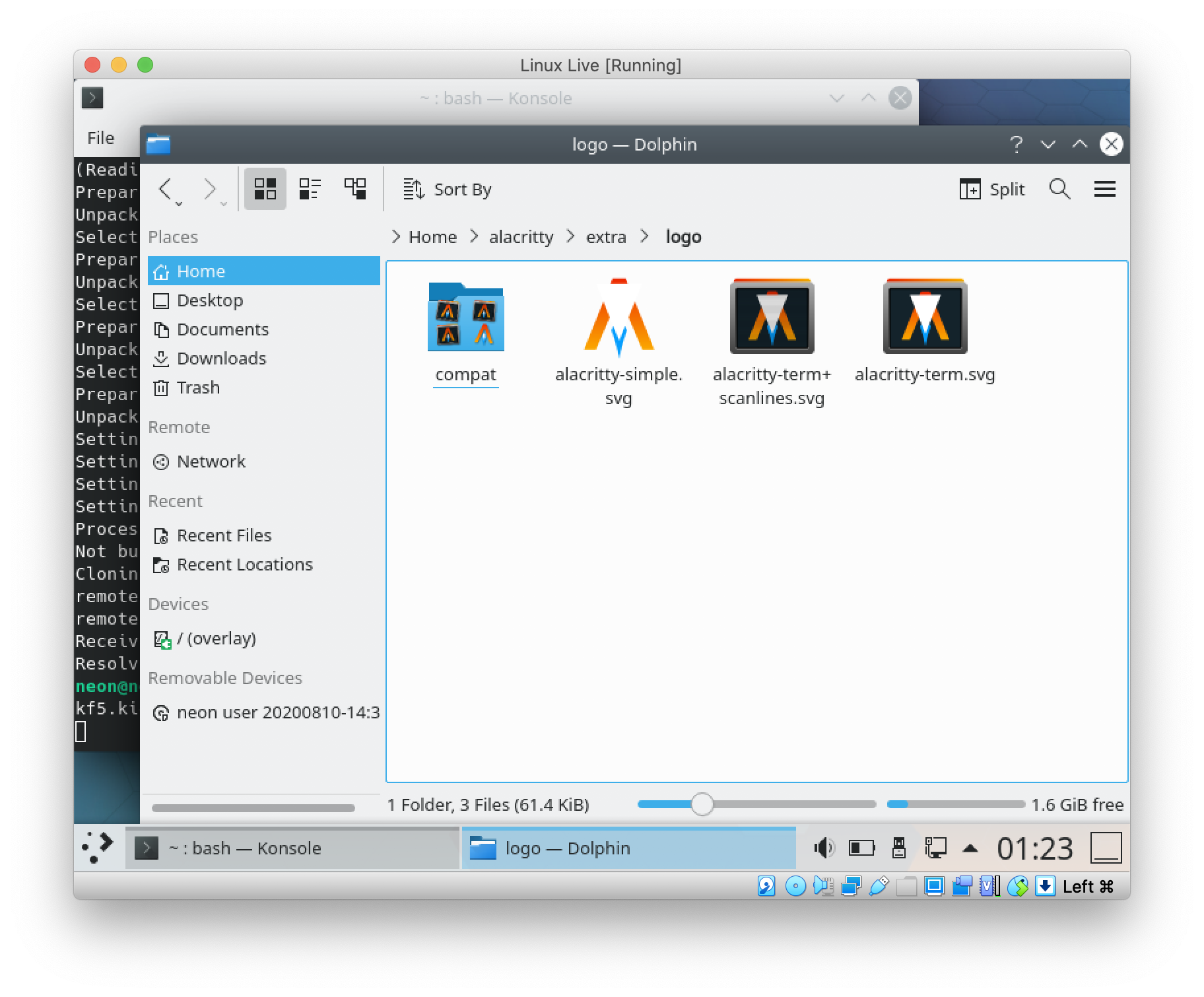Open the Sort By dropdown
Viewport: 1204px width, 997px height.
click(447, 189)
